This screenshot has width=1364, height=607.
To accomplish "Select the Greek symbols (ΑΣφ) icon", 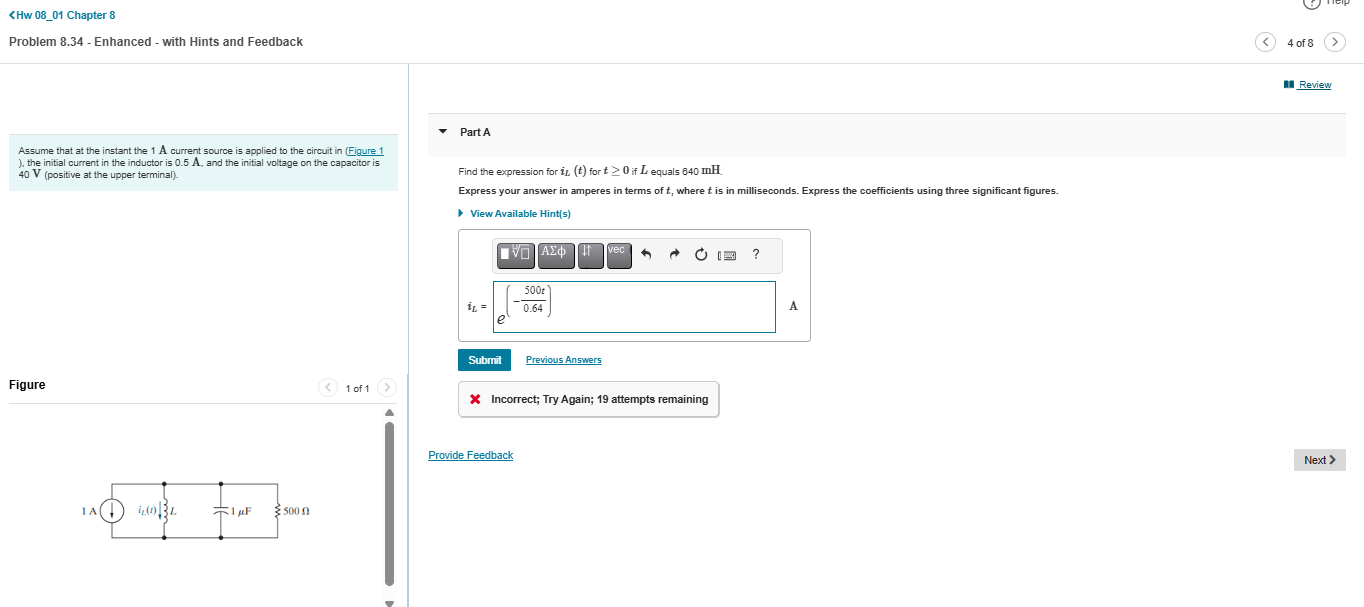I will point(556,254).
